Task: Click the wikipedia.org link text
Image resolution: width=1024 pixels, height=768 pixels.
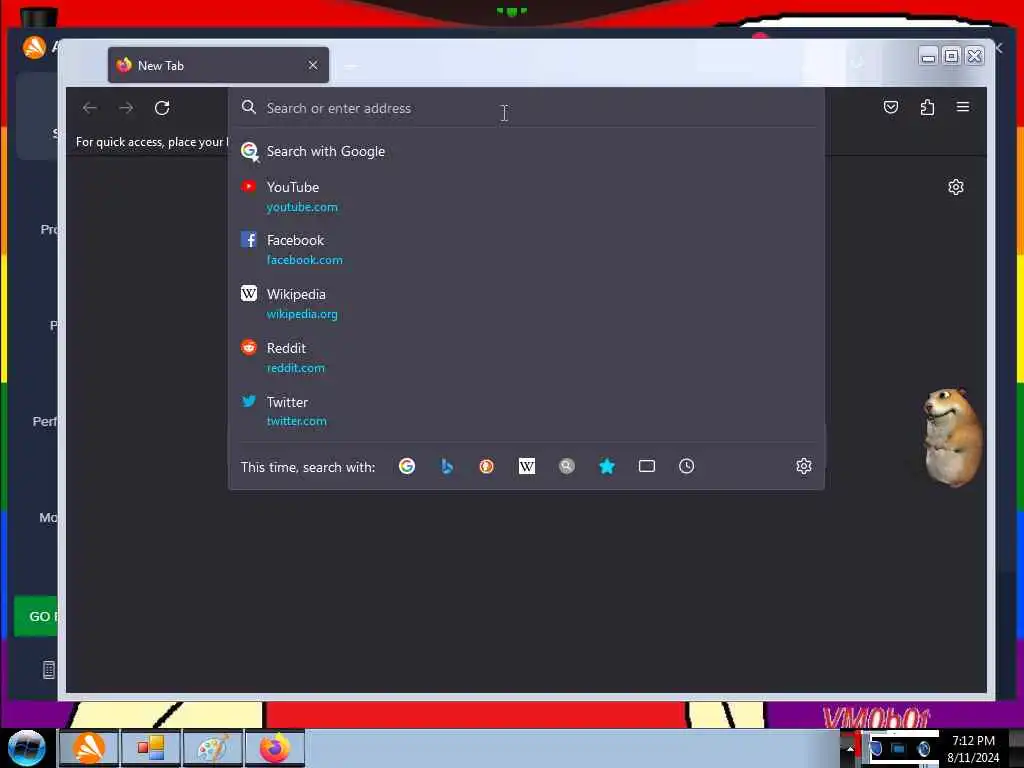Action: (302, 314)
